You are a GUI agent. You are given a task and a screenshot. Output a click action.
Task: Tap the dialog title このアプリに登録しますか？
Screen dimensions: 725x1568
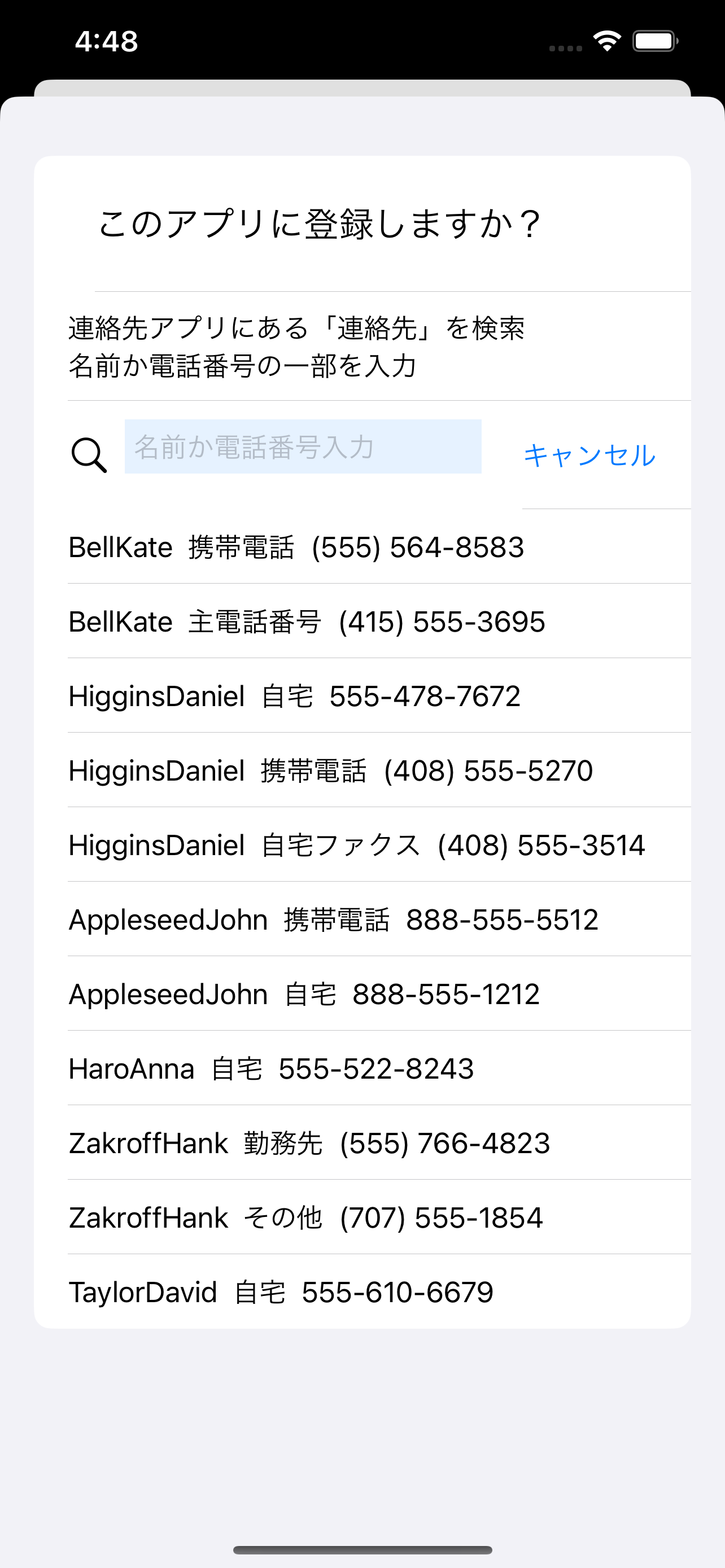point(321,224)
